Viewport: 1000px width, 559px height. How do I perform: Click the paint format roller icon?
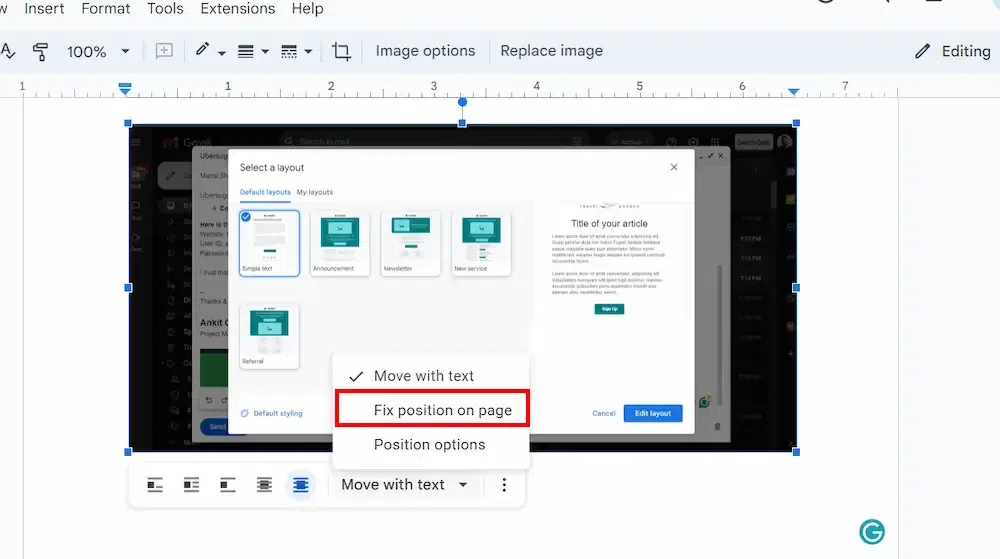[x=40, y=52]
